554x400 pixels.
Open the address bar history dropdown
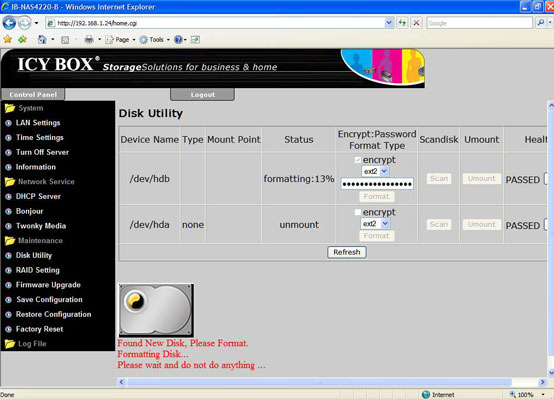389,23
